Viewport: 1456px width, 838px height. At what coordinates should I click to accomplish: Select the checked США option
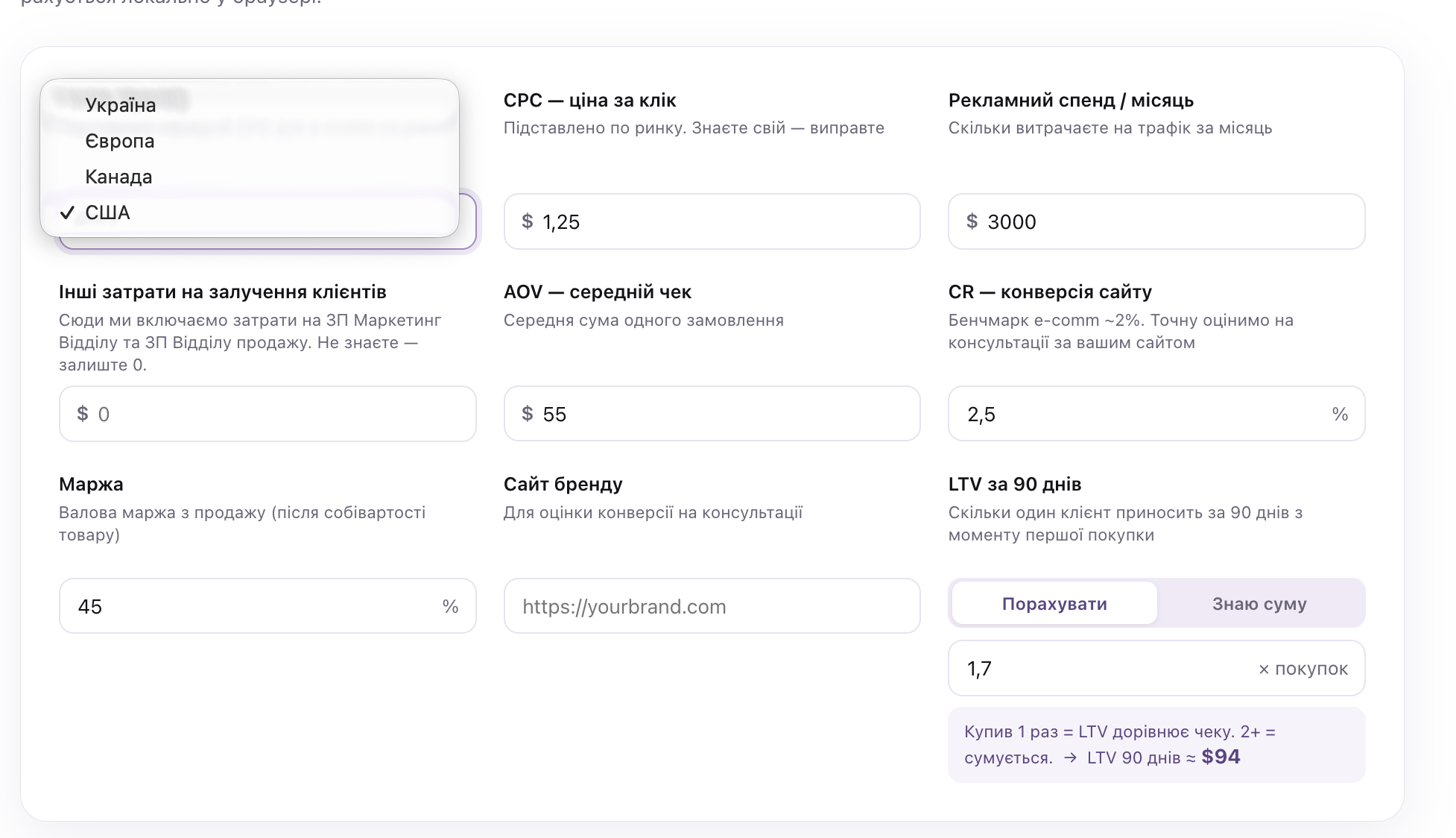tap(250, 212)
